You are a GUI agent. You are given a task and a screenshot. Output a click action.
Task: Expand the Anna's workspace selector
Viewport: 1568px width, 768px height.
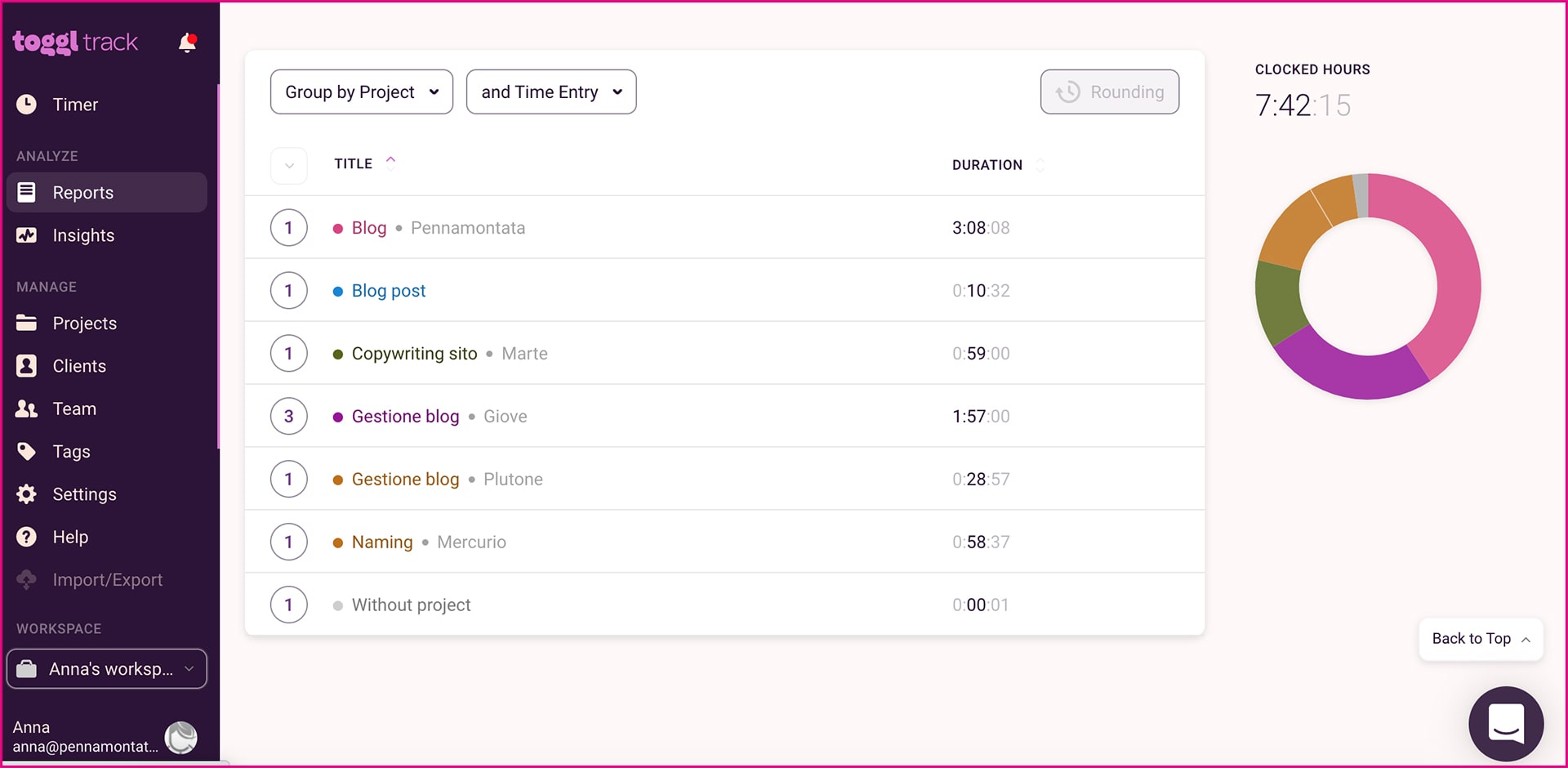pos(107,669)
